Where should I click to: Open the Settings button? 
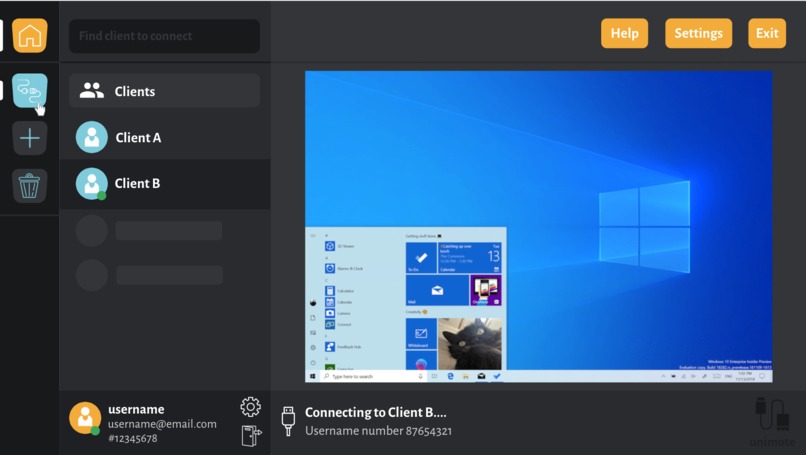click(x=699, y=33)
